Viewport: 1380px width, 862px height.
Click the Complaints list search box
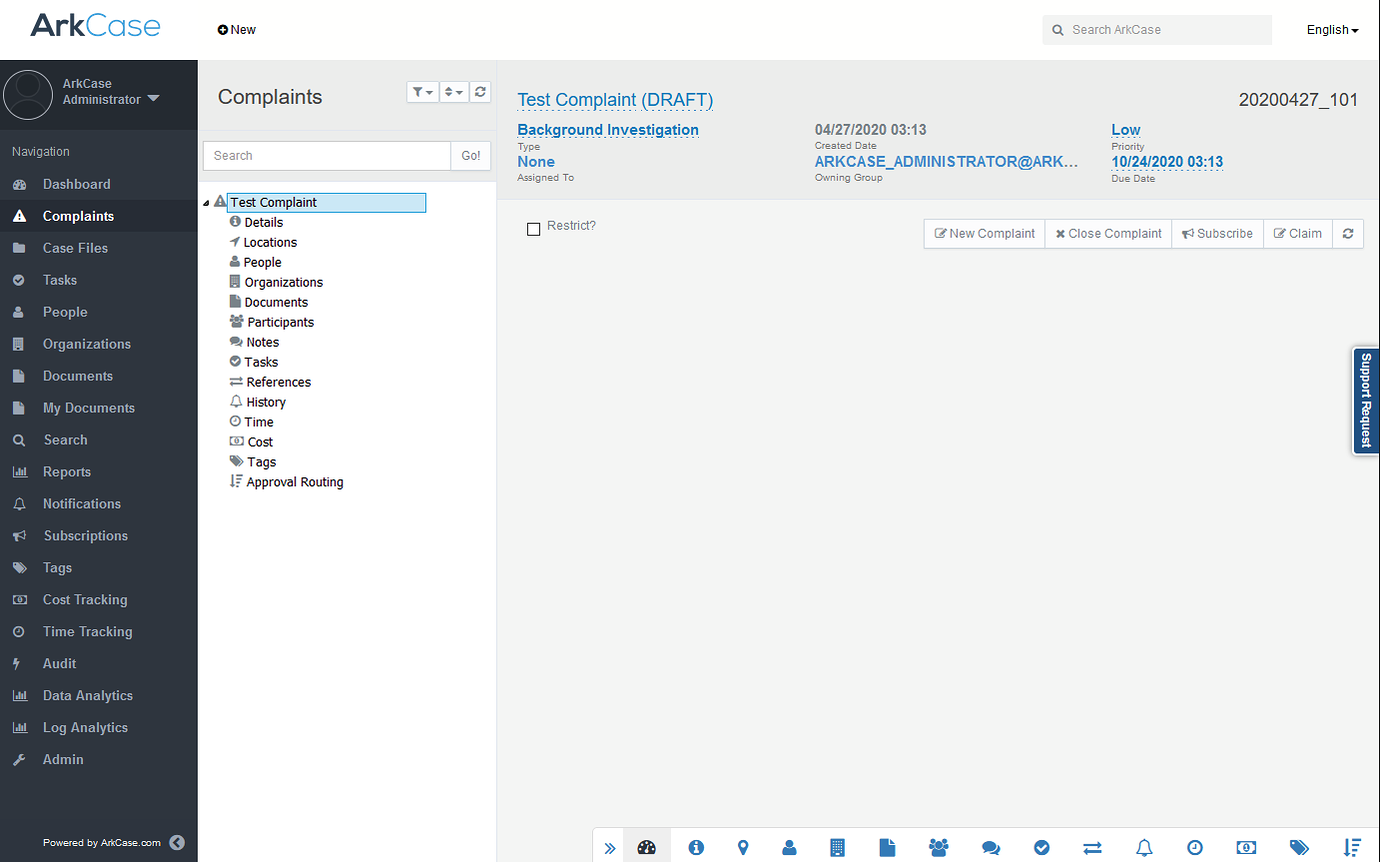pos(327,156)
